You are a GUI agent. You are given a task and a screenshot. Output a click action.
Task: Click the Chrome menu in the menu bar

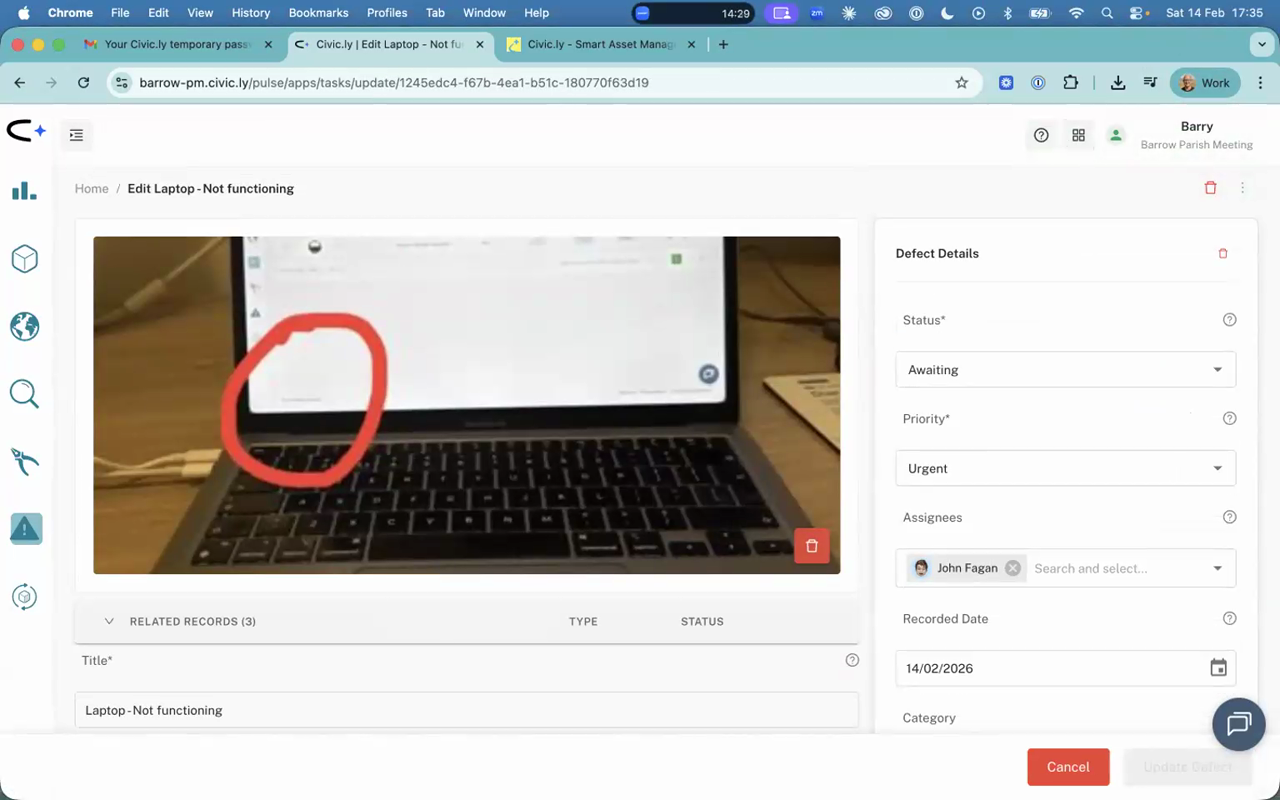tap(70, 13)
